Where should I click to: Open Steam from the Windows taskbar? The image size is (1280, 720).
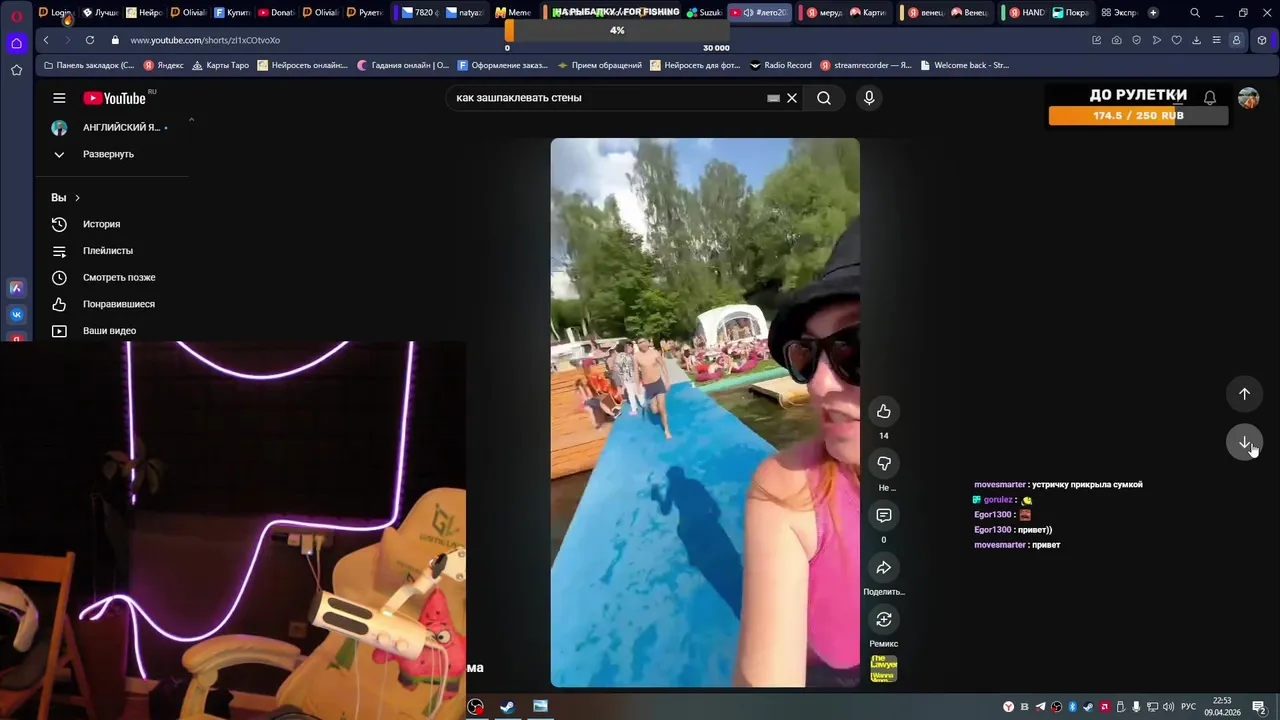pos(508,707)
